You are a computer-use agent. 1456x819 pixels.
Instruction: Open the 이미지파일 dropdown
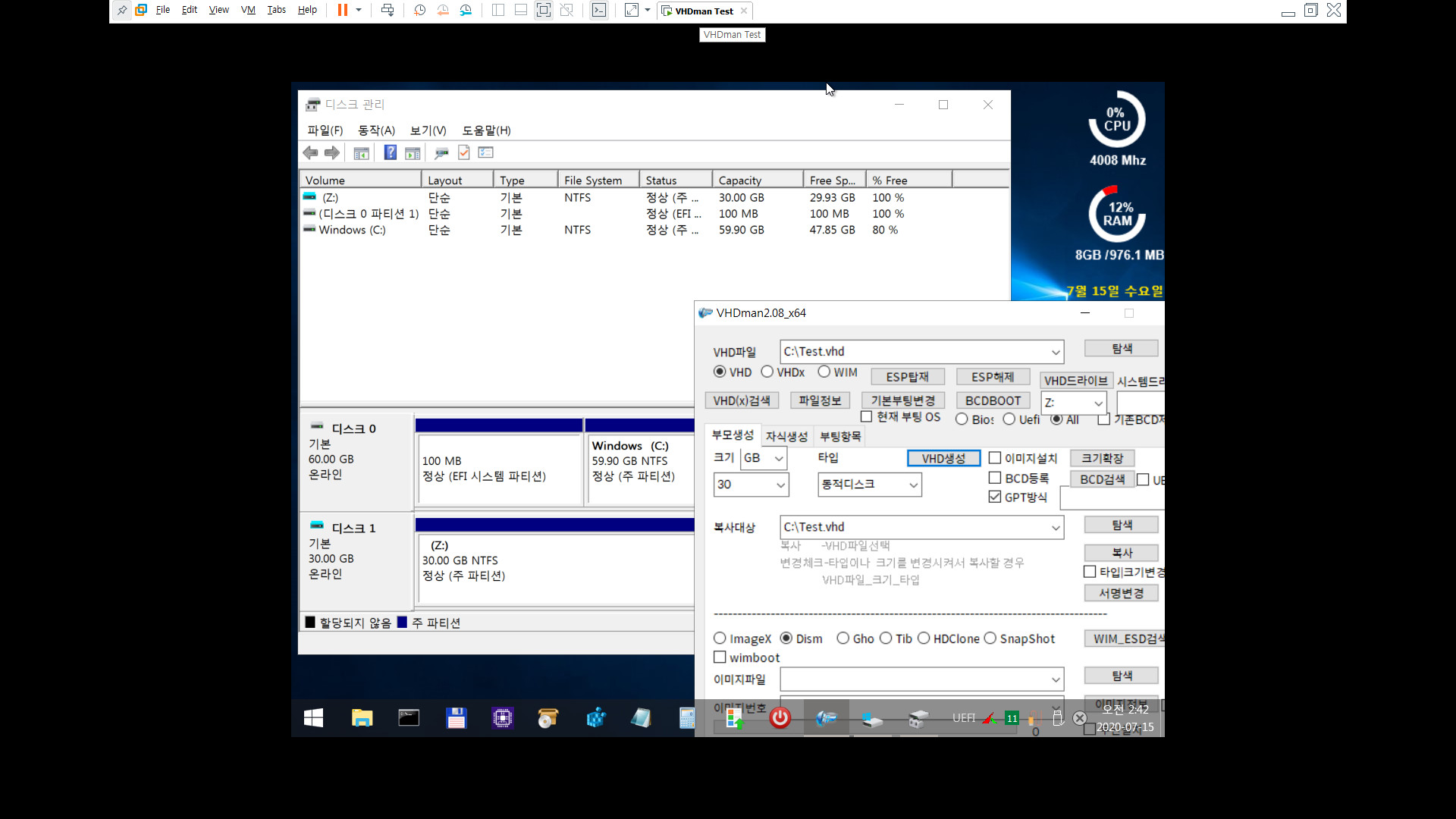click(x=1056, y=679)
